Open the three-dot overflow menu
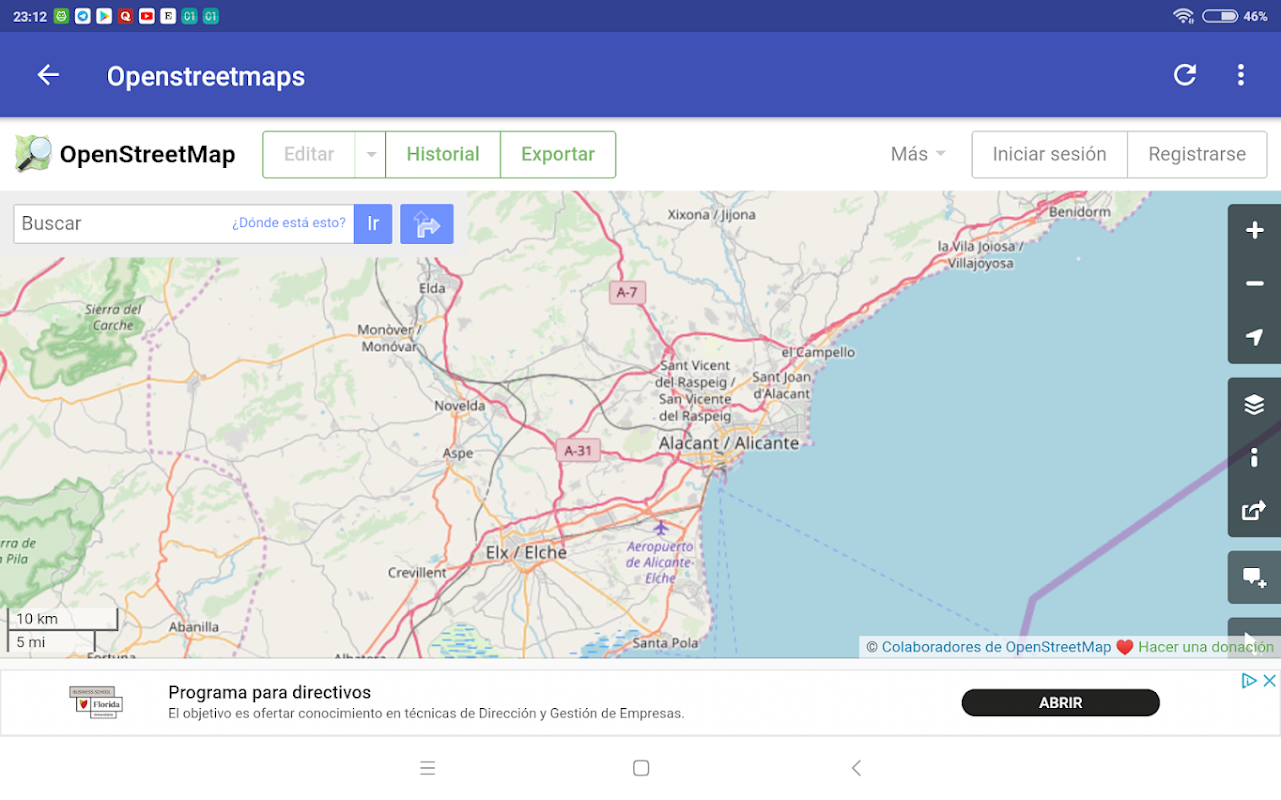1281x800 pixels. click(1241, 75)
